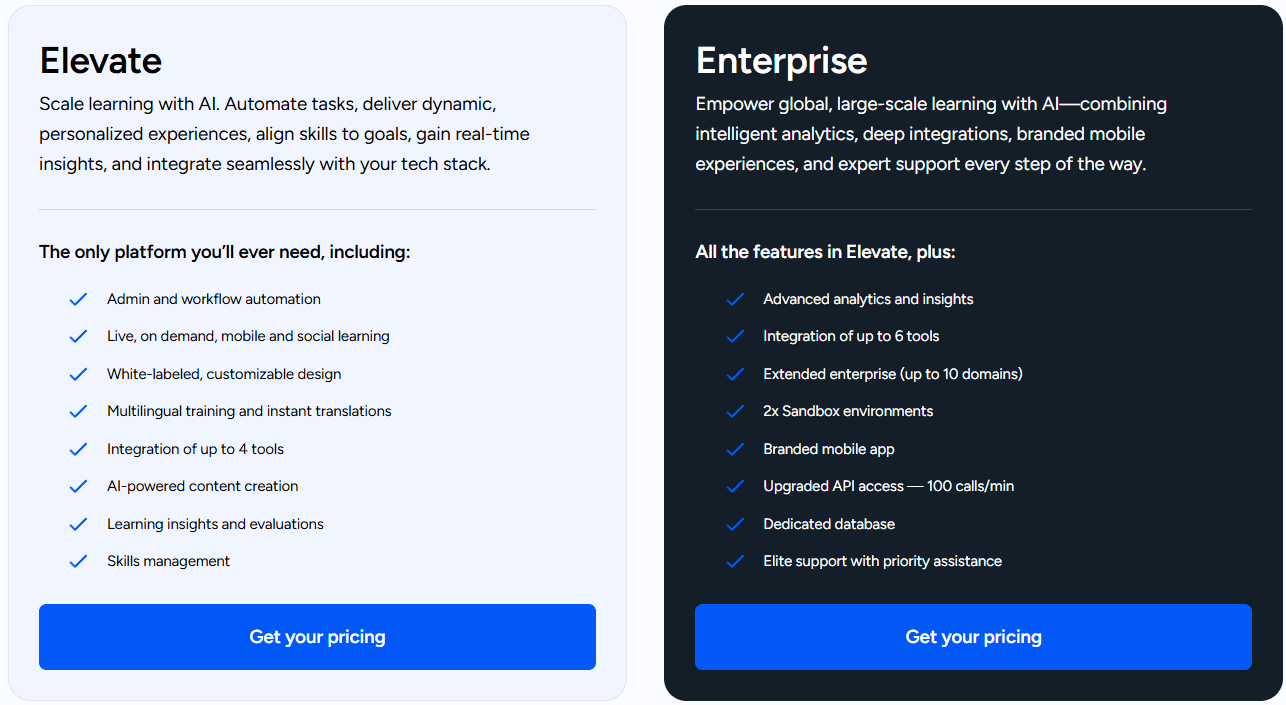Click the checkmark beside Branded mobile app

coord(735,448)
